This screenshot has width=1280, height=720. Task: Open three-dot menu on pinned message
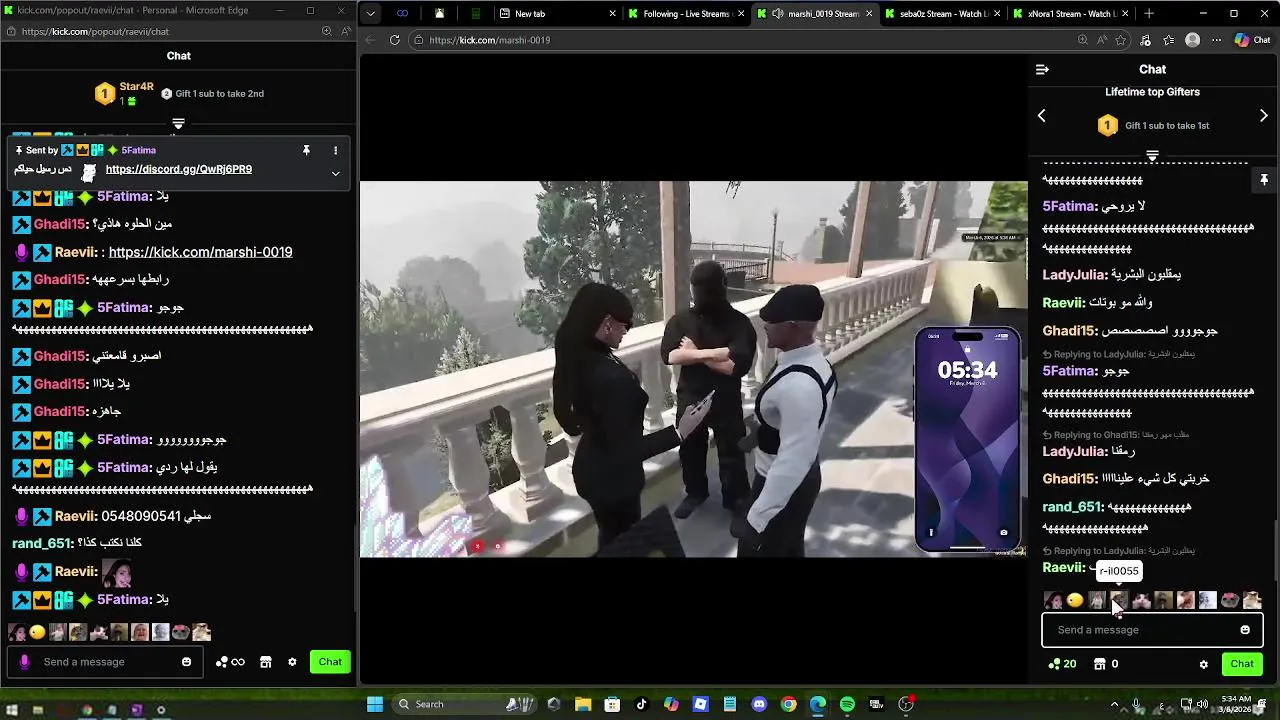[x=335, y=150]
